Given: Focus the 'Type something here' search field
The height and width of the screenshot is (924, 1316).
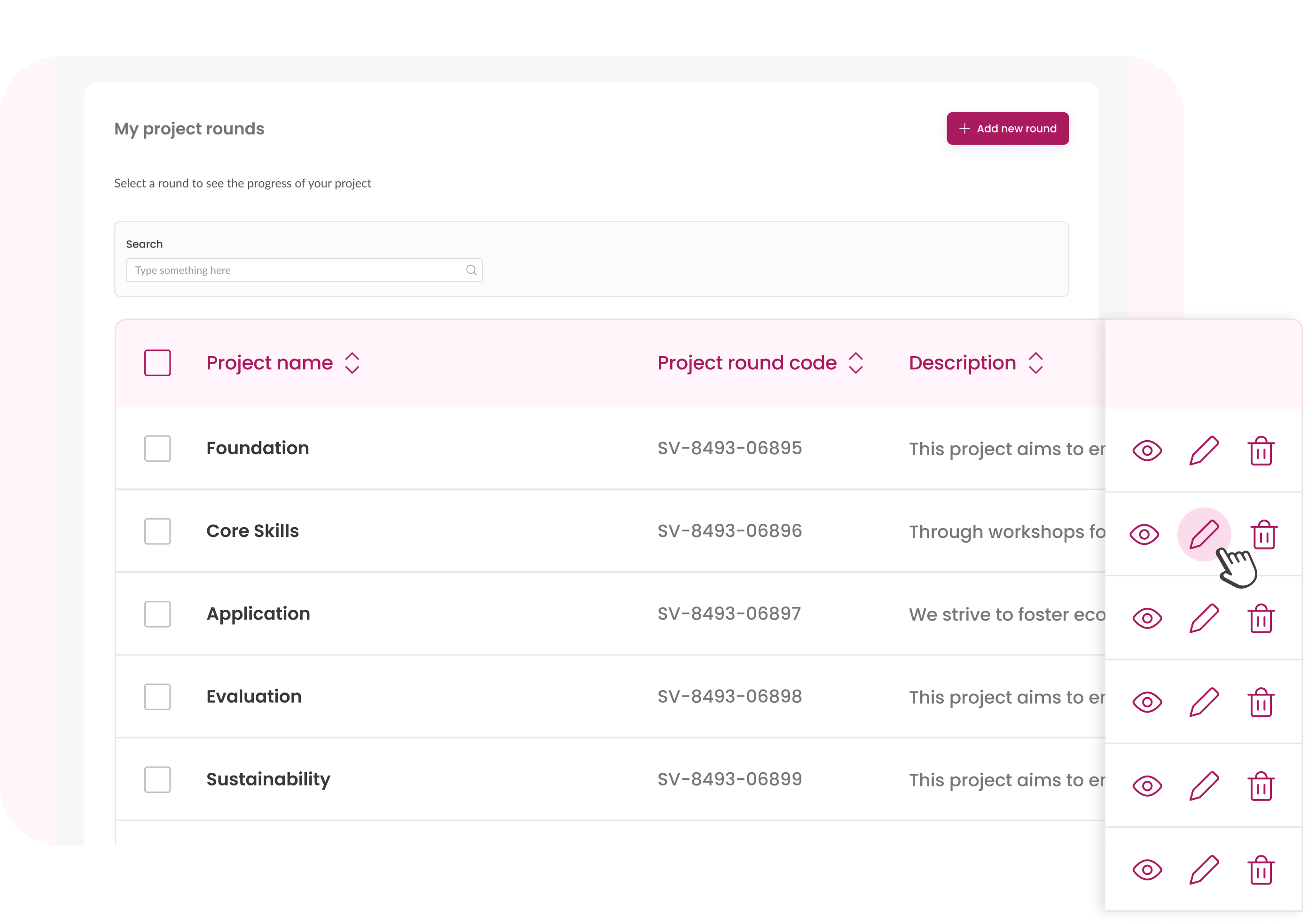Looking at the screenshot, I should (304, 271).
